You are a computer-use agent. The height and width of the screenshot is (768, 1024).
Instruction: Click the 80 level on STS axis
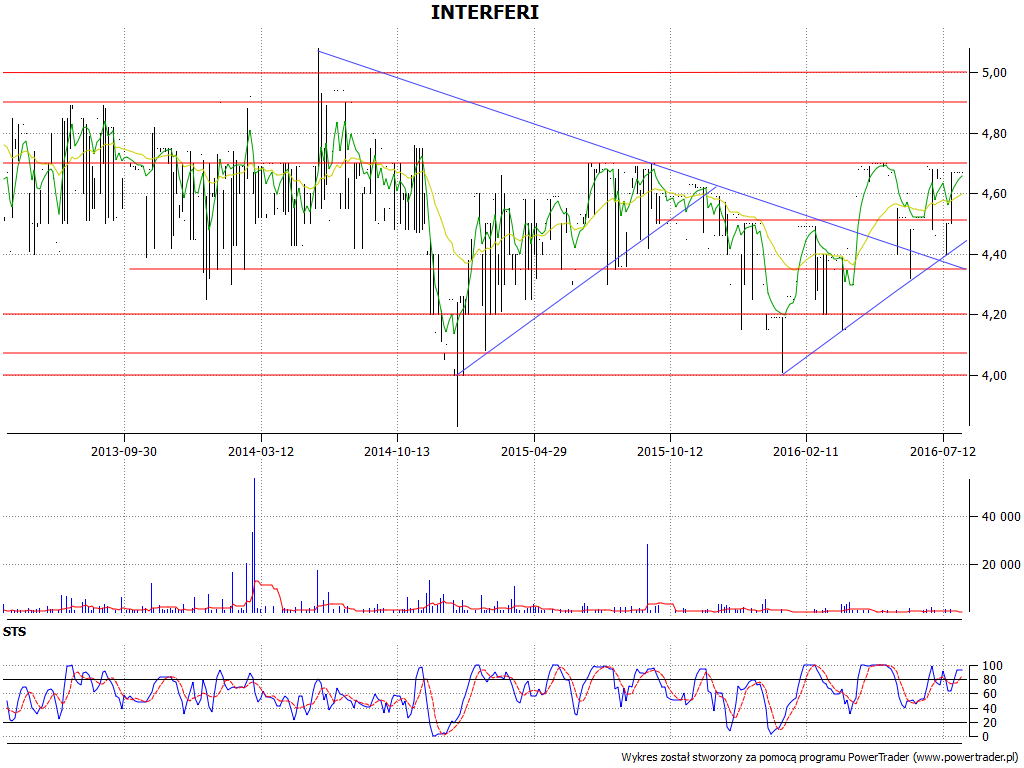pos(989,680)
